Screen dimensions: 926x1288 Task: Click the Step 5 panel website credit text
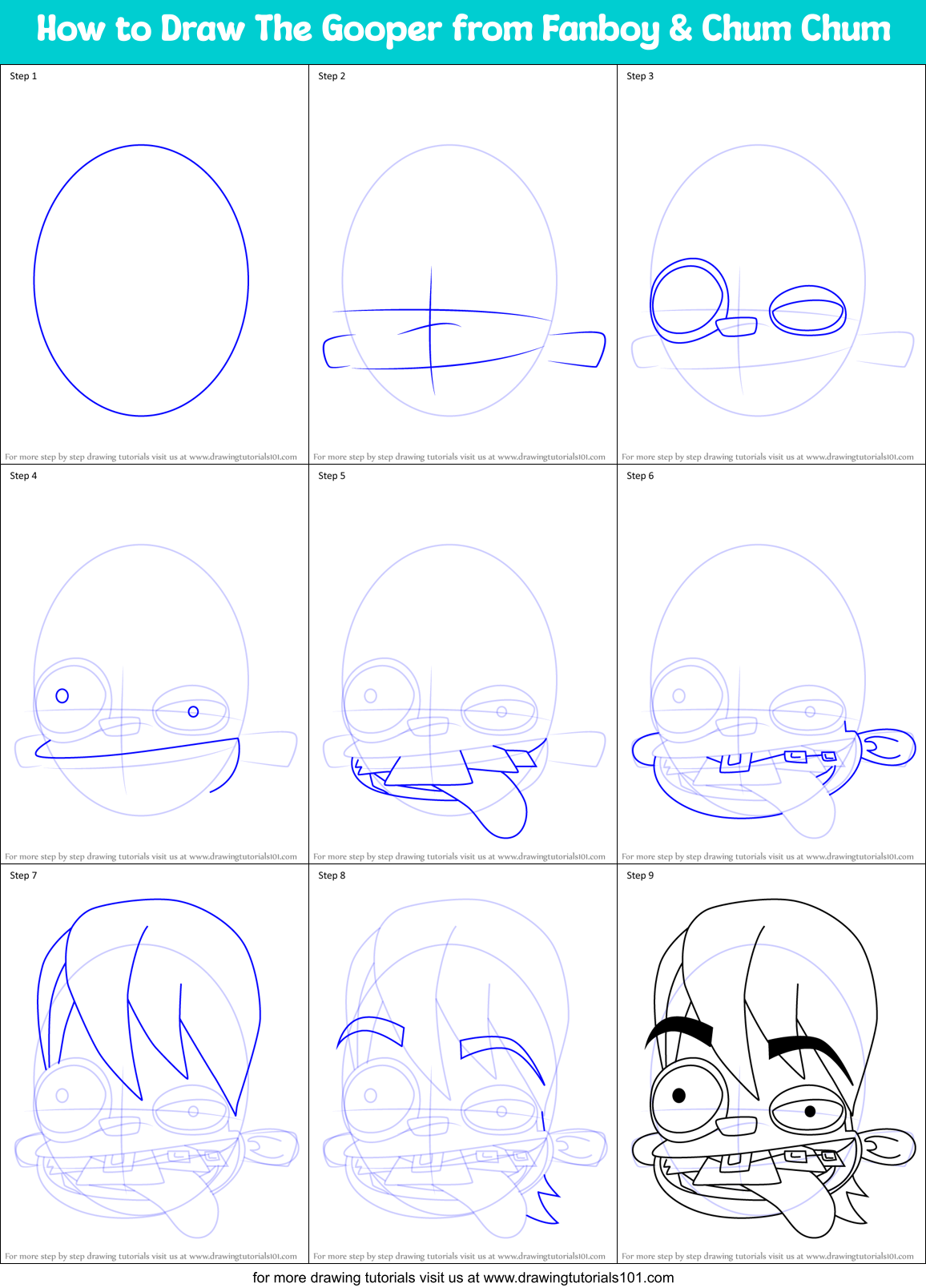(x=459, y=857)
